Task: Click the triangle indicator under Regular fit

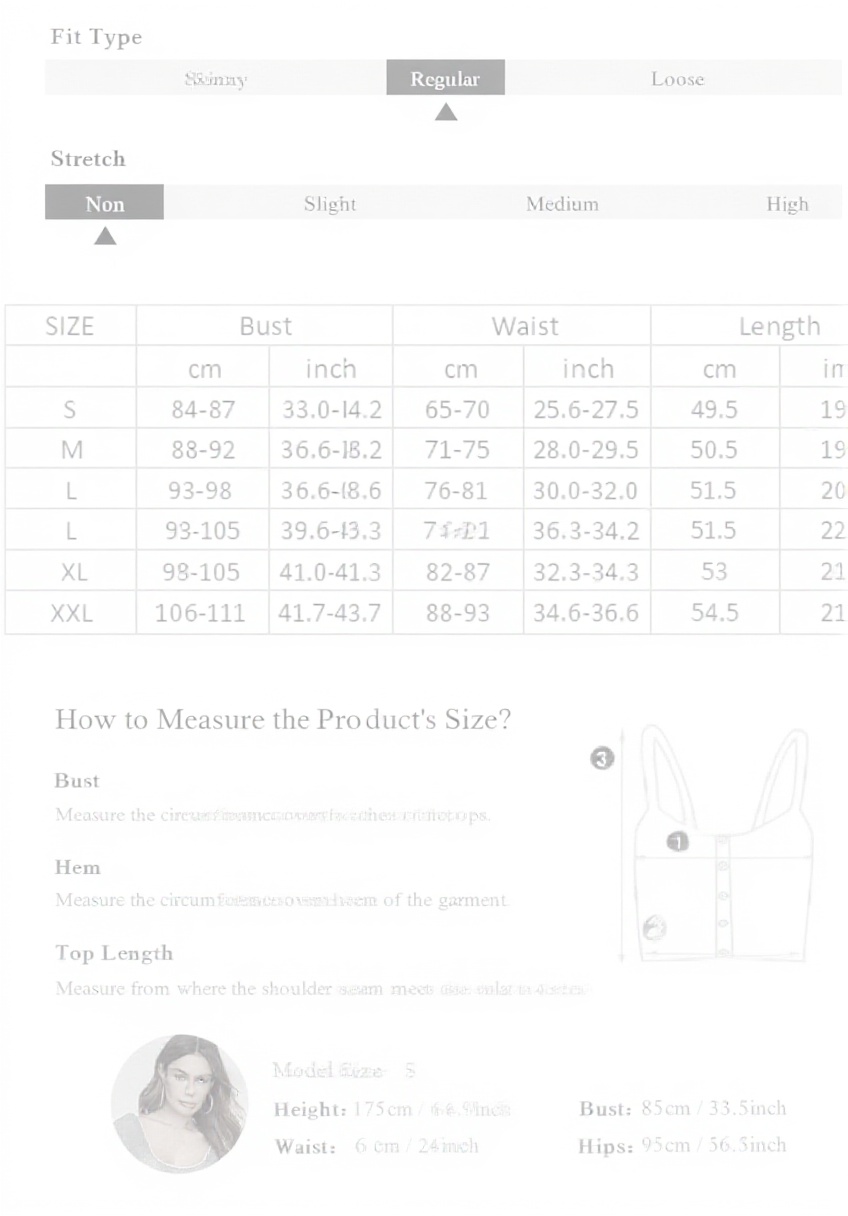Action: 446,112
